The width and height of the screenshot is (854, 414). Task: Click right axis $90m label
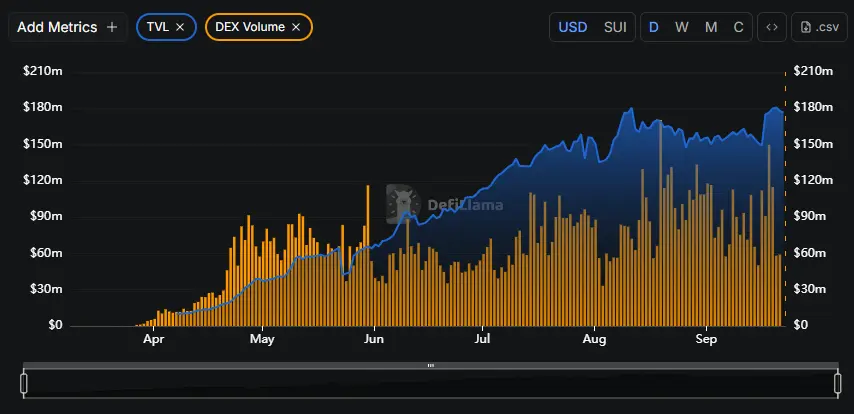coord(810,216)
